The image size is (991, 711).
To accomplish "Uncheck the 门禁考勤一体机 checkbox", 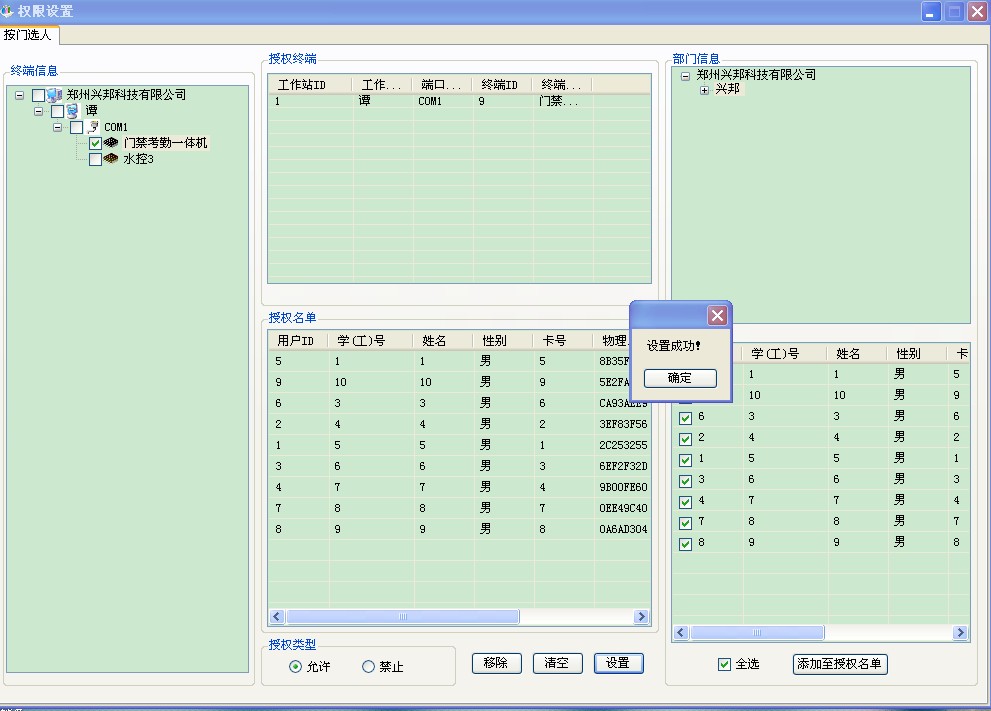I will tap(95, 143).
